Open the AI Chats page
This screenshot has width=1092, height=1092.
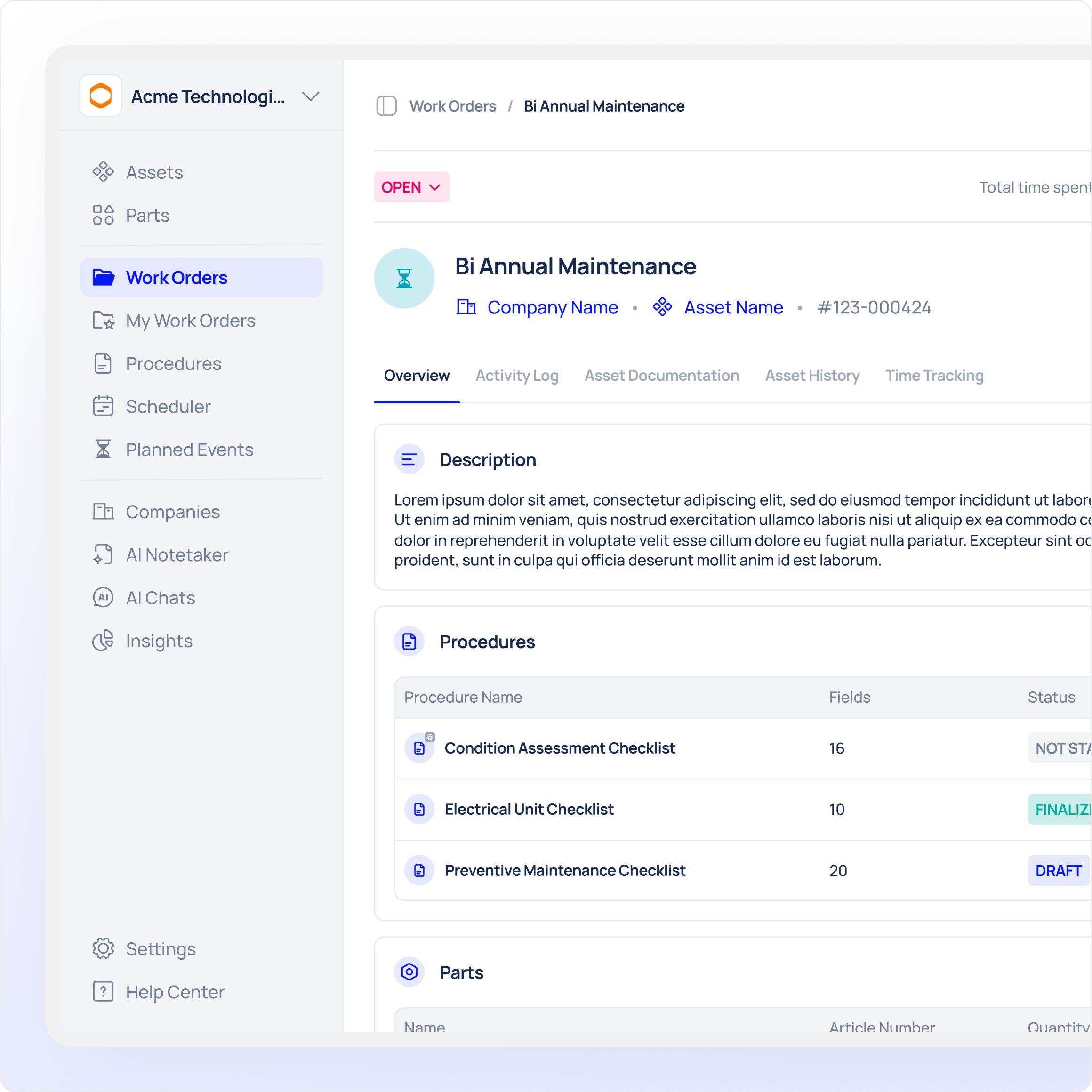coord(160,598)
